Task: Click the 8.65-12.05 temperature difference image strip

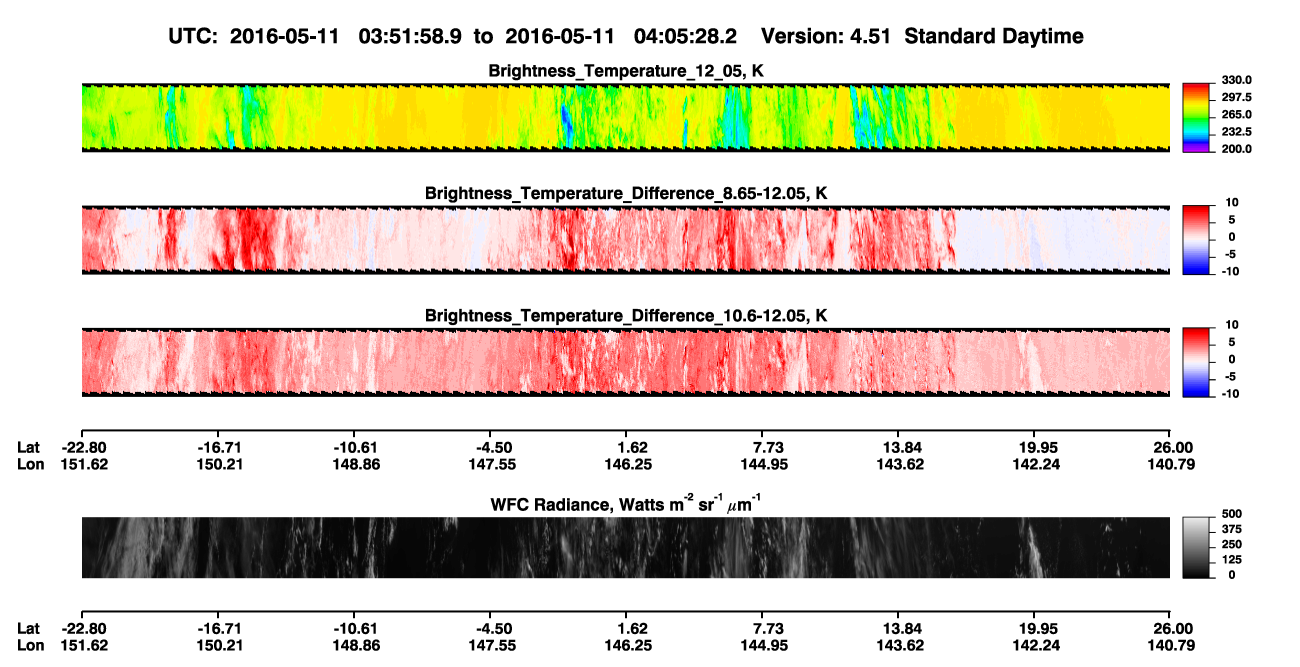Action: pos(625,239)
